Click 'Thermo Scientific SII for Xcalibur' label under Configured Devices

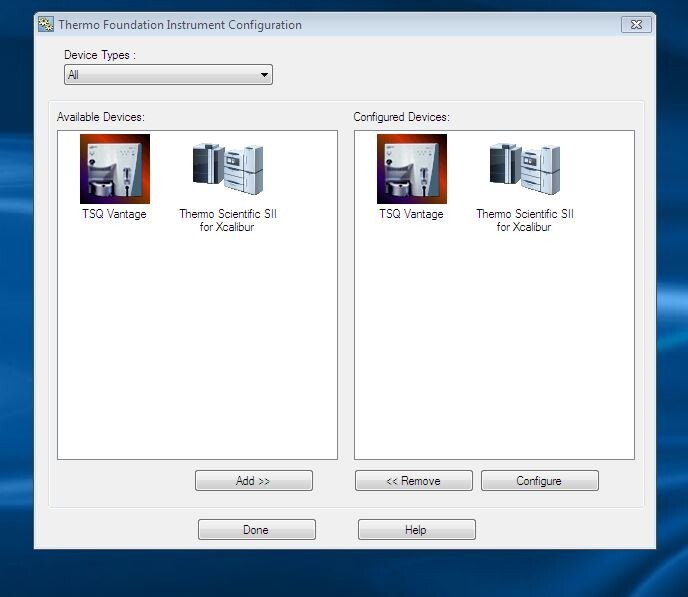click(525, 220)
